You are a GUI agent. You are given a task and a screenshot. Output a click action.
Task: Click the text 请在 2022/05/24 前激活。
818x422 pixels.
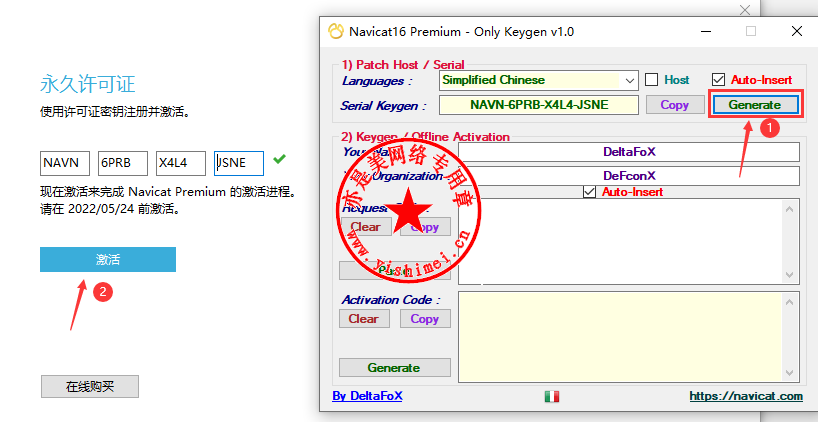click(x=110, y=209)
